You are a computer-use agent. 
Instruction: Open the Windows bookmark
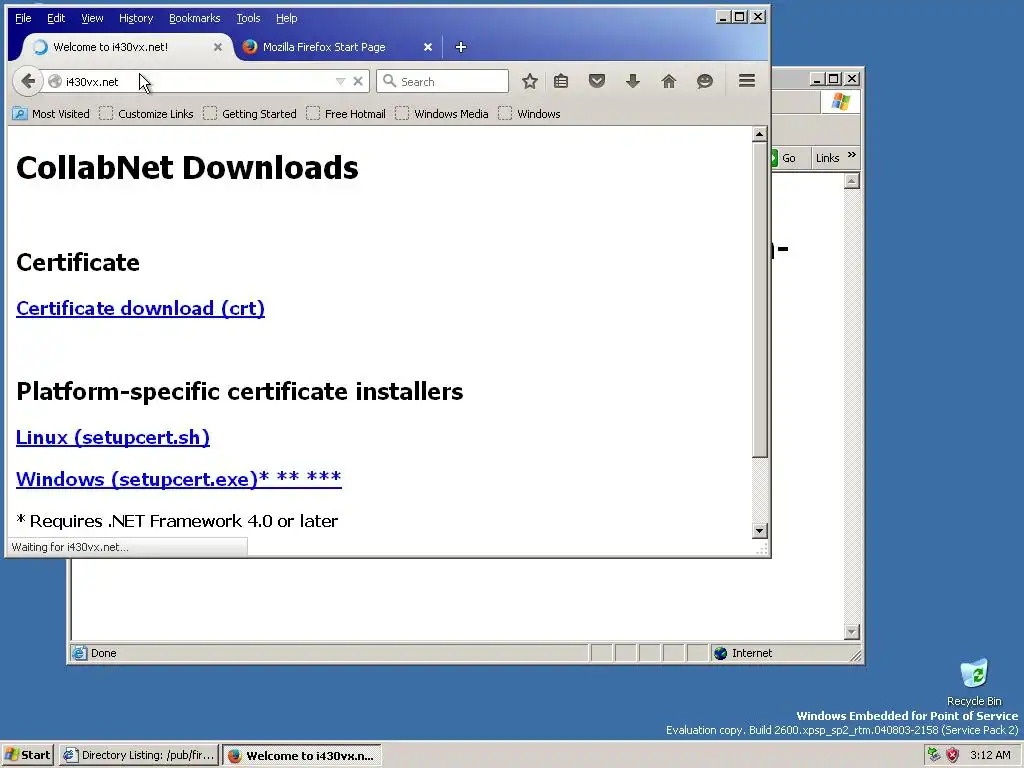(529, 114)
